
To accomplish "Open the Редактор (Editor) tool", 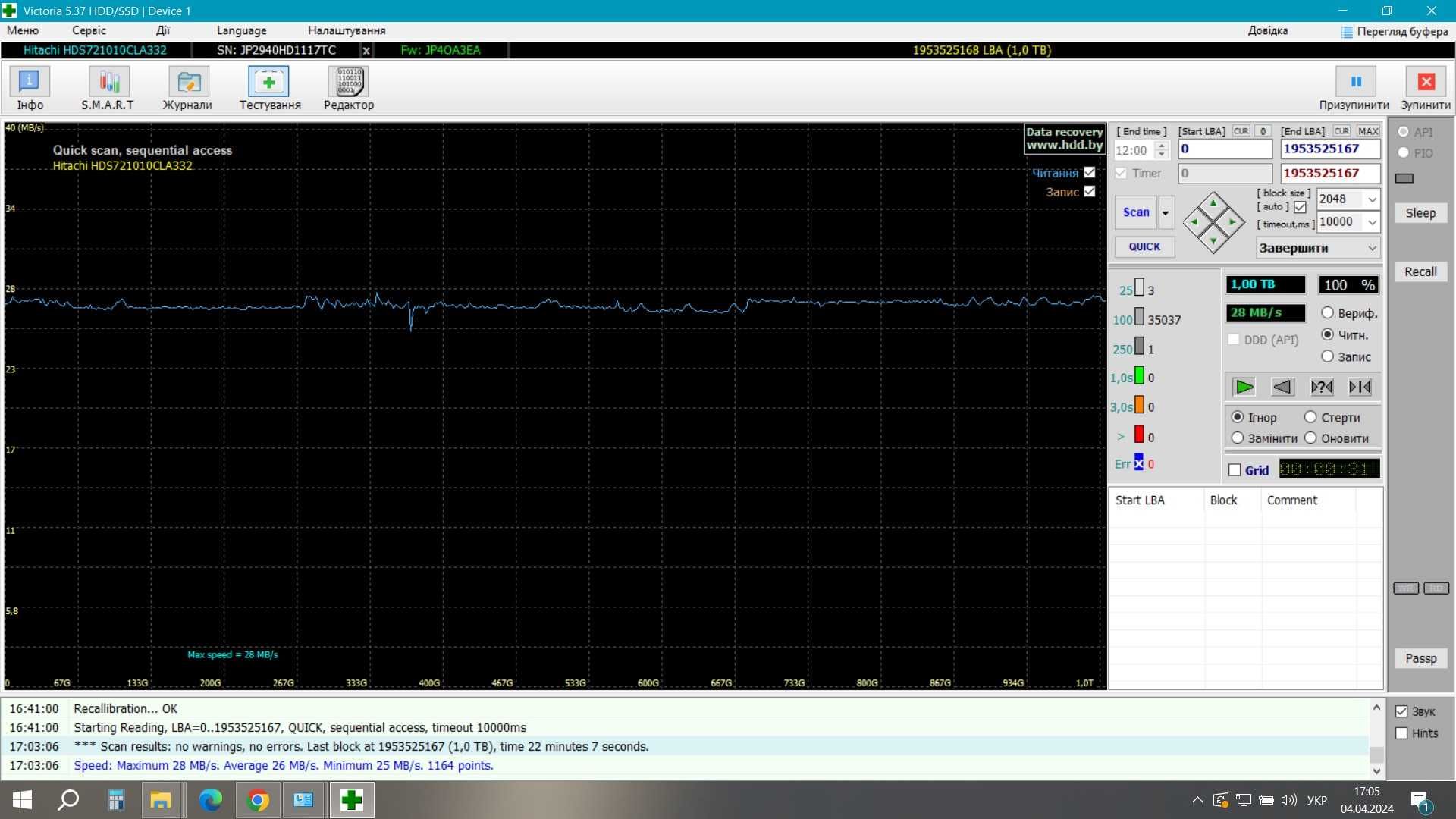I will click(347, 88).
